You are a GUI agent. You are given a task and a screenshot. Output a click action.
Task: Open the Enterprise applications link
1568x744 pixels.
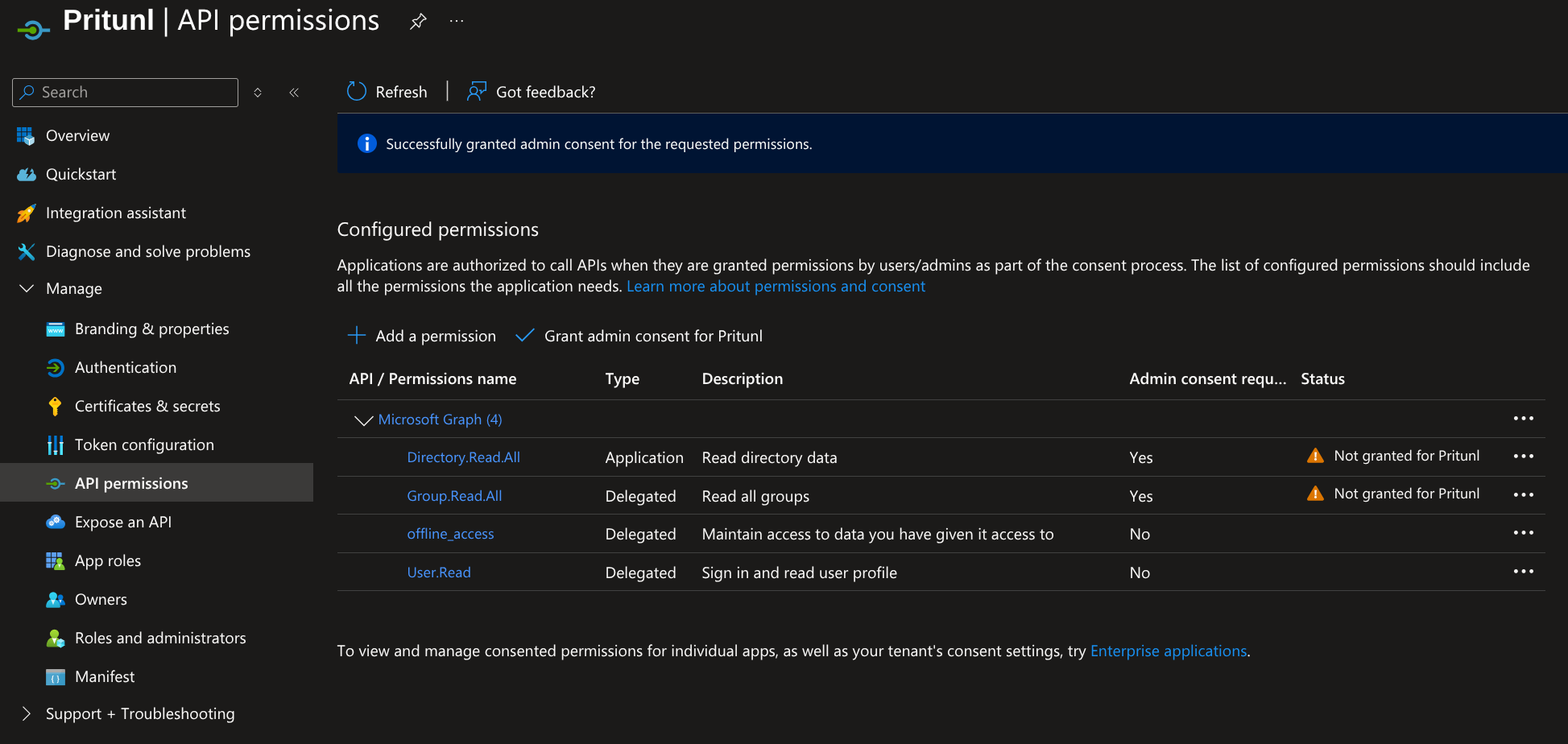pyautogui.click(x=1168, y=651)
